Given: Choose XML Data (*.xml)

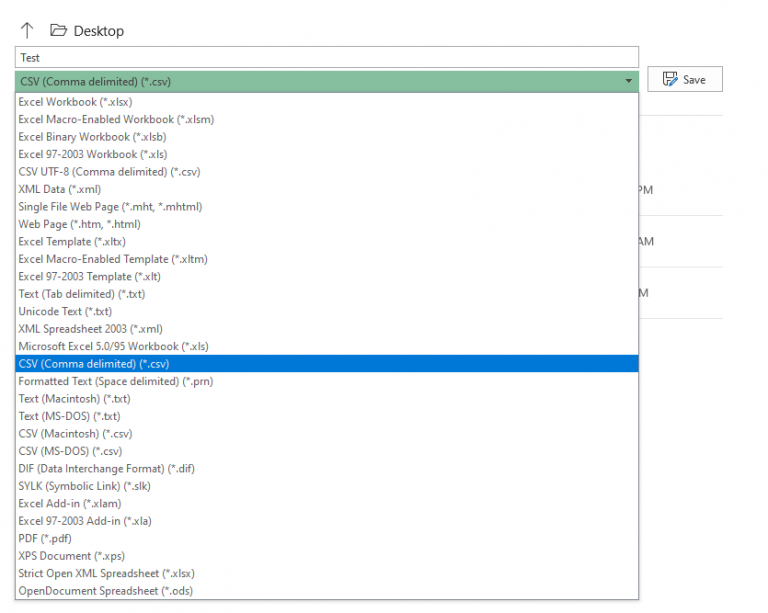Looking at the screenshot, I should click(327, 189).
